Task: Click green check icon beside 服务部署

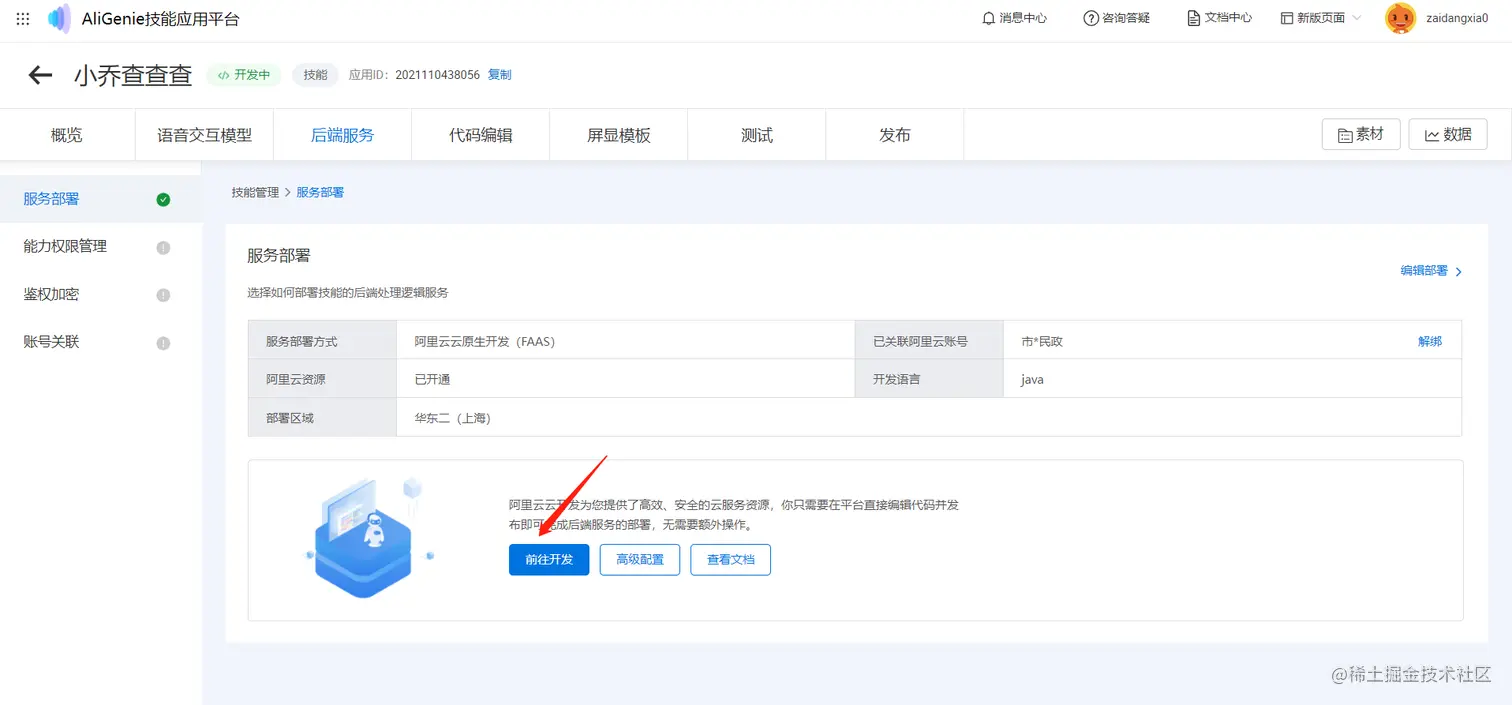Action: point(163,199)
